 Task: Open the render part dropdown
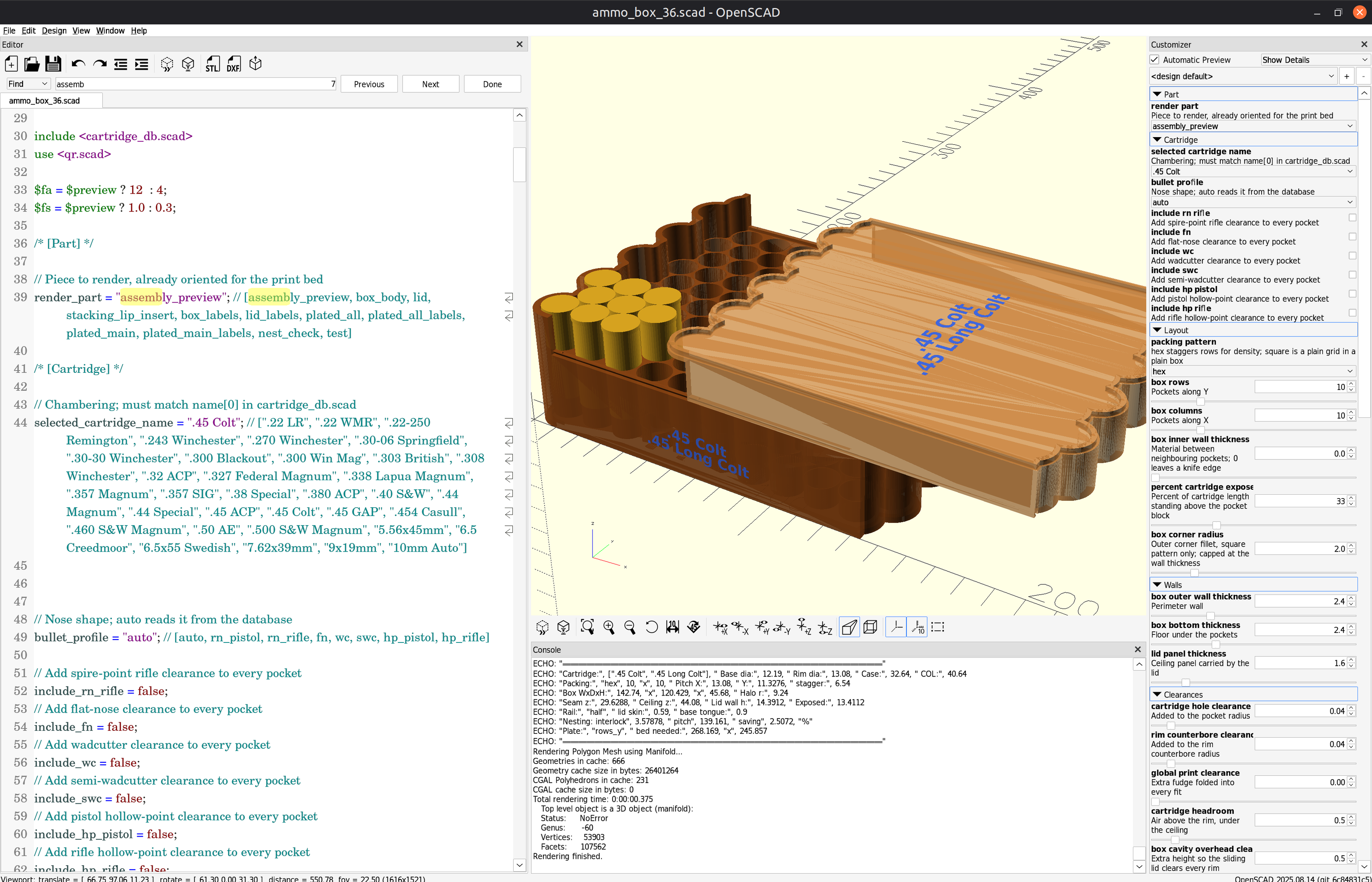pos(1252,126)
